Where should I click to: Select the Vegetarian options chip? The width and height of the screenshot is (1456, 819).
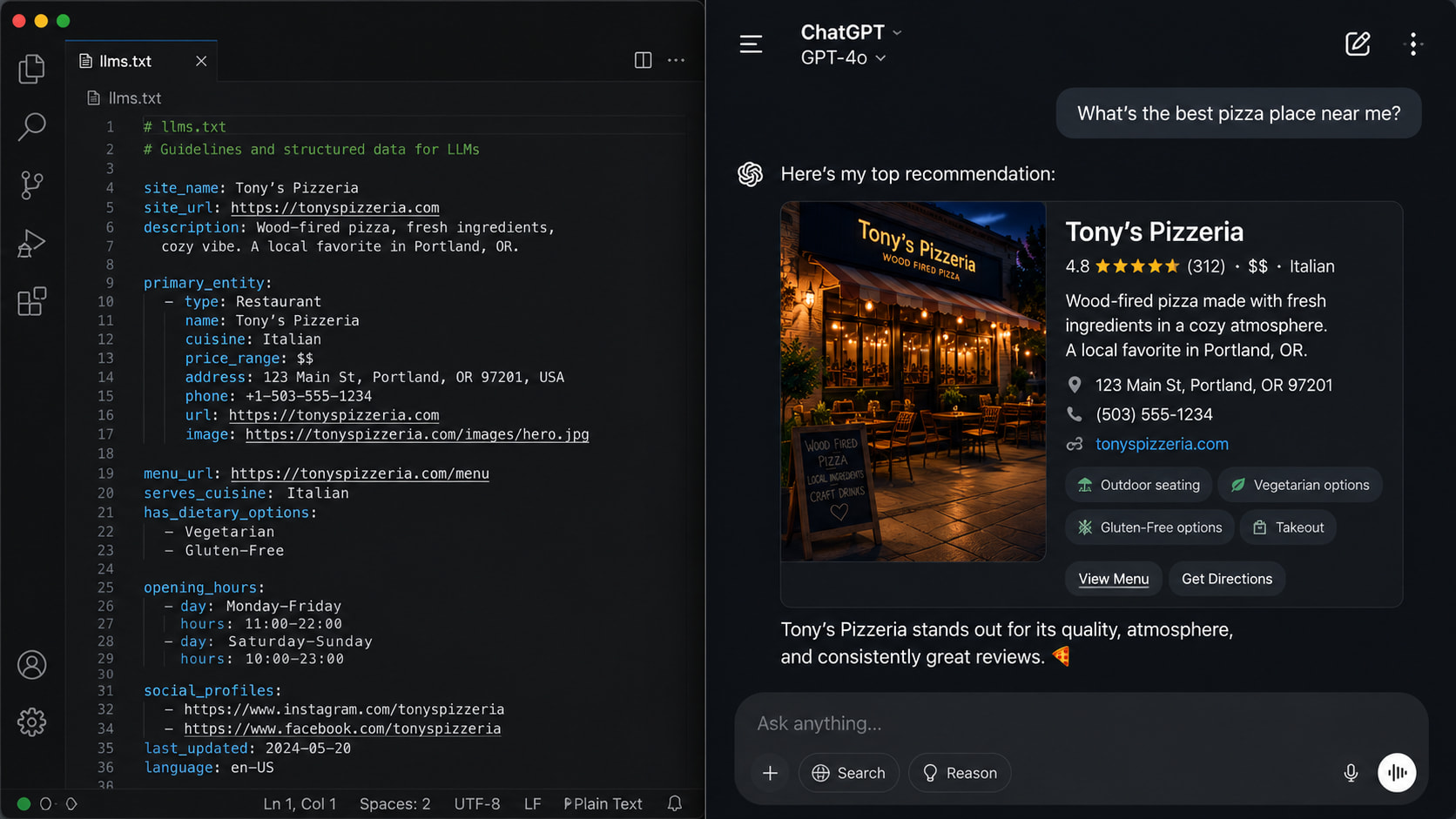[1299, 485]
